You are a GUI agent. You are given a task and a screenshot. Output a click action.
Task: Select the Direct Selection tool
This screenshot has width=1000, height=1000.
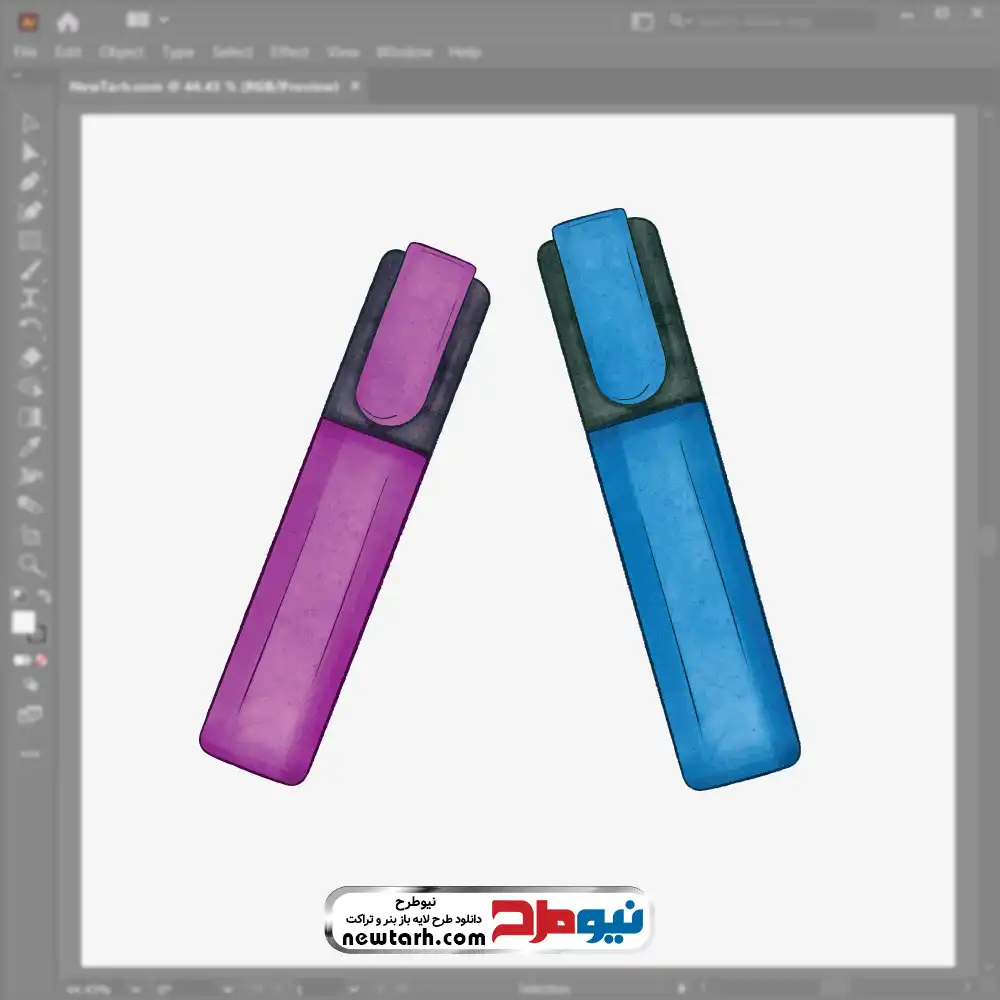click(x=30, y=152)
